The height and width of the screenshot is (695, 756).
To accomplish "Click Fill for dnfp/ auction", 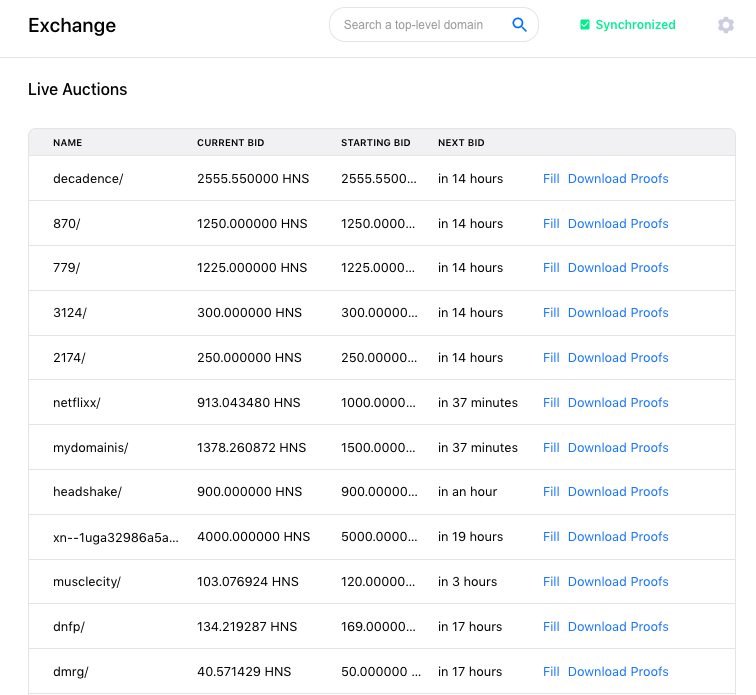I will [551, 626].
